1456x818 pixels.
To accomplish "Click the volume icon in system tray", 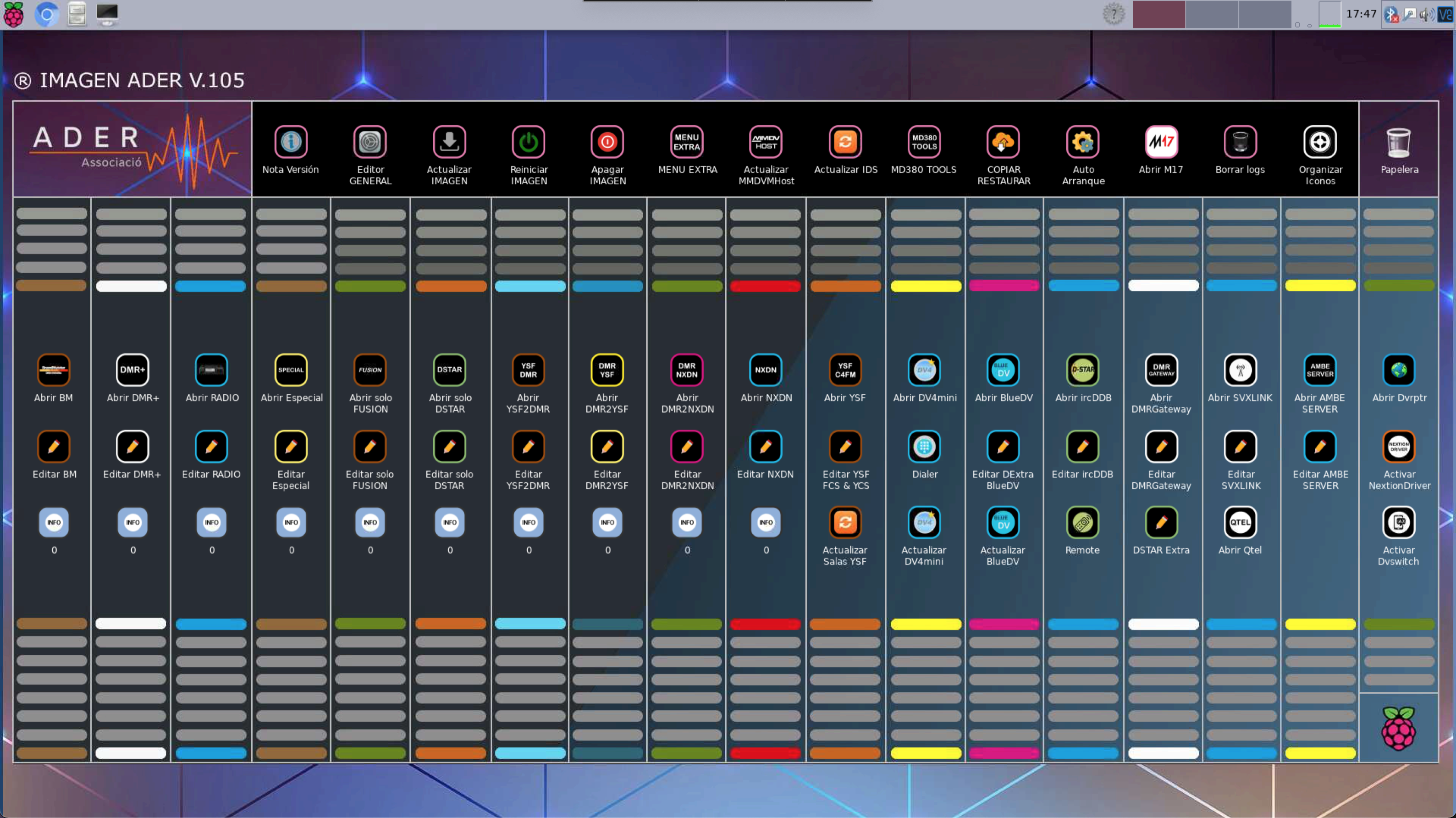I will [1425, 14].
